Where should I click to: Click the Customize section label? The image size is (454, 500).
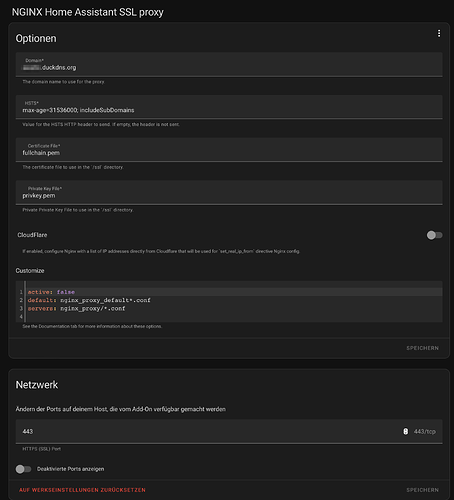(x=30, y=271)
